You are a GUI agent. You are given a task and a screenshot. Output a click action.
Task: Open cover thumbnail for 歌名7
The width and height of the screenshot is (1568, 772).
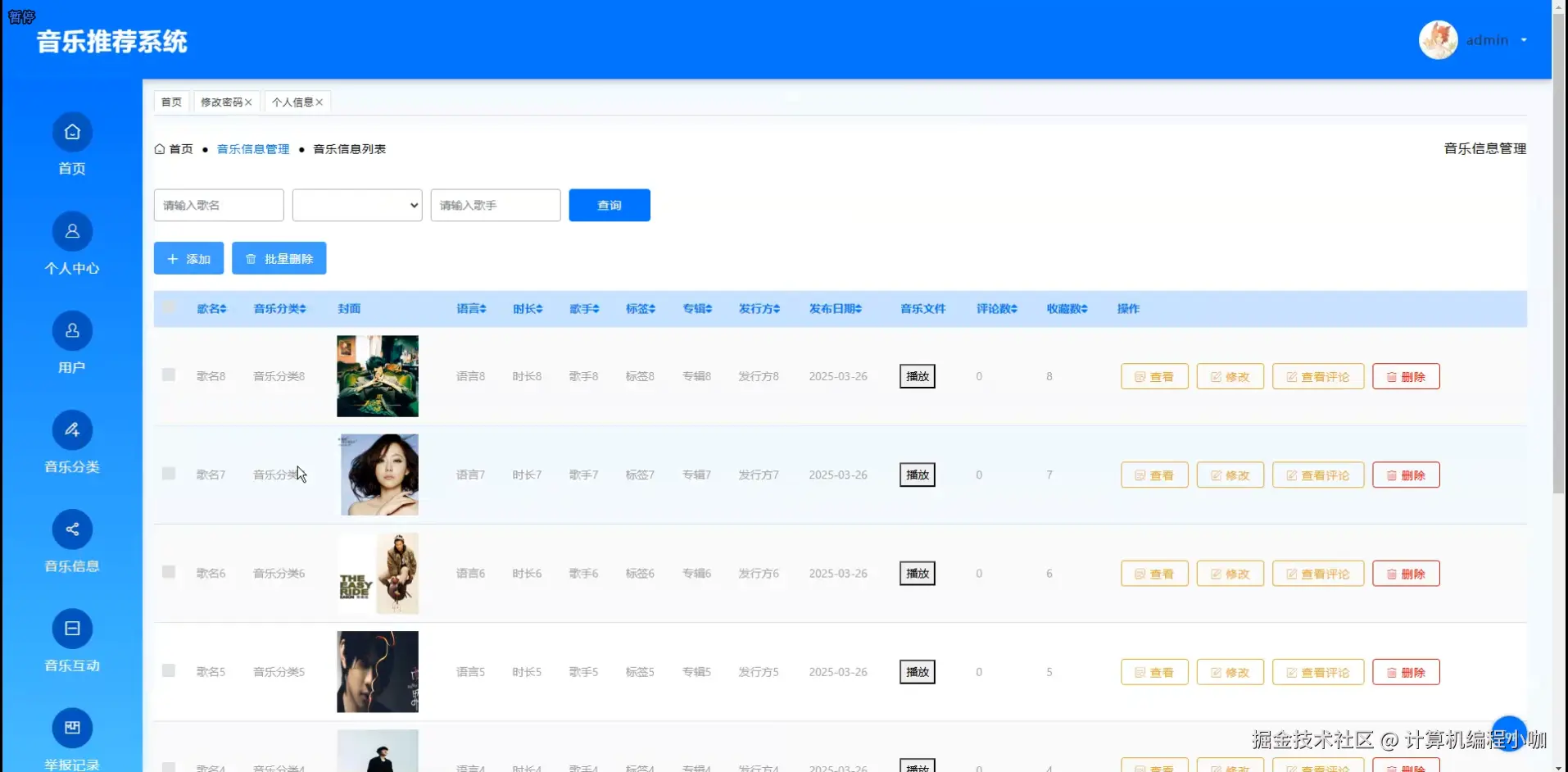click(x=379, y=475)
